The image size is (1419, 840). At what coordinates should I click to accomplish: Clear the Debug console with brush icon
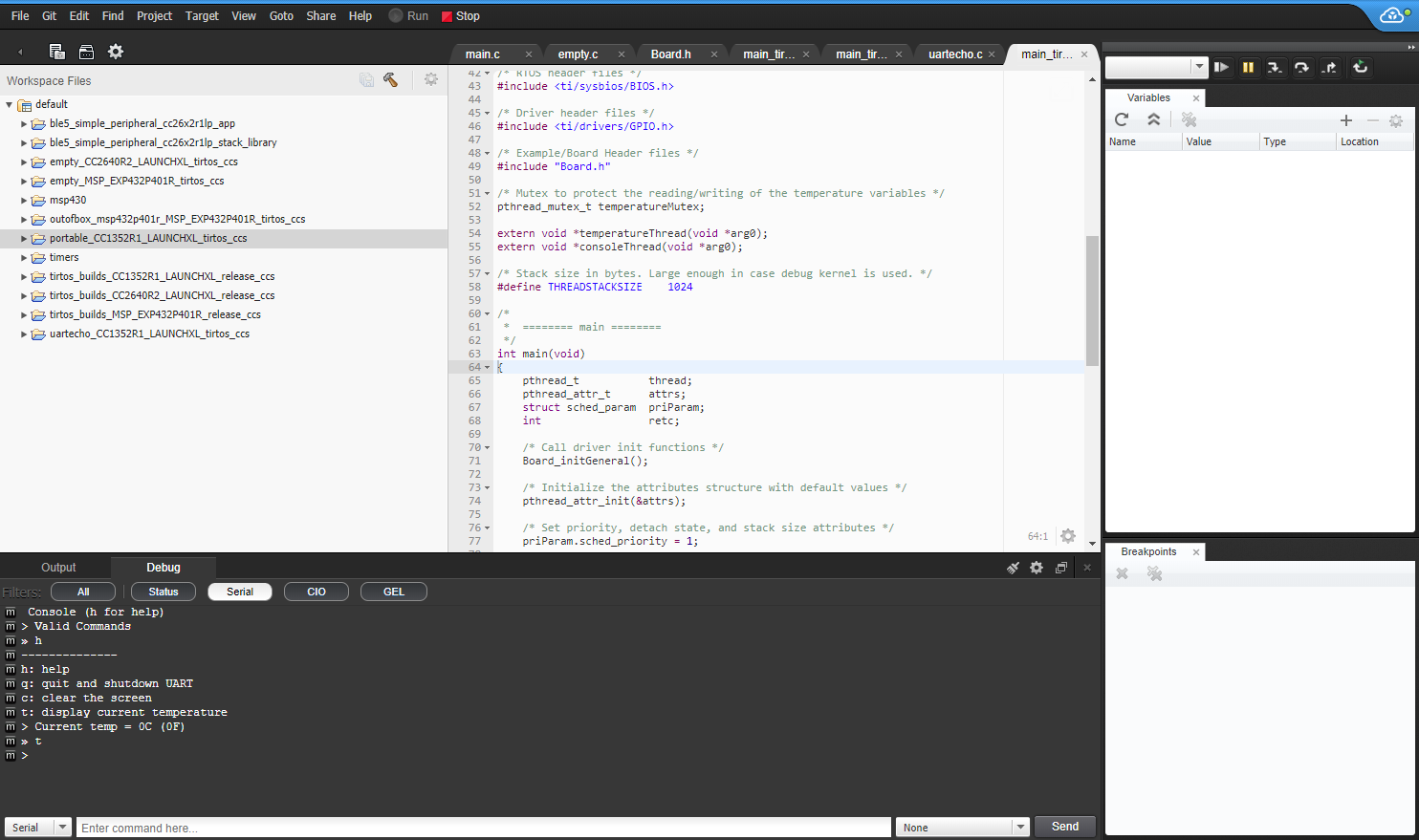tap(1013, 567)
